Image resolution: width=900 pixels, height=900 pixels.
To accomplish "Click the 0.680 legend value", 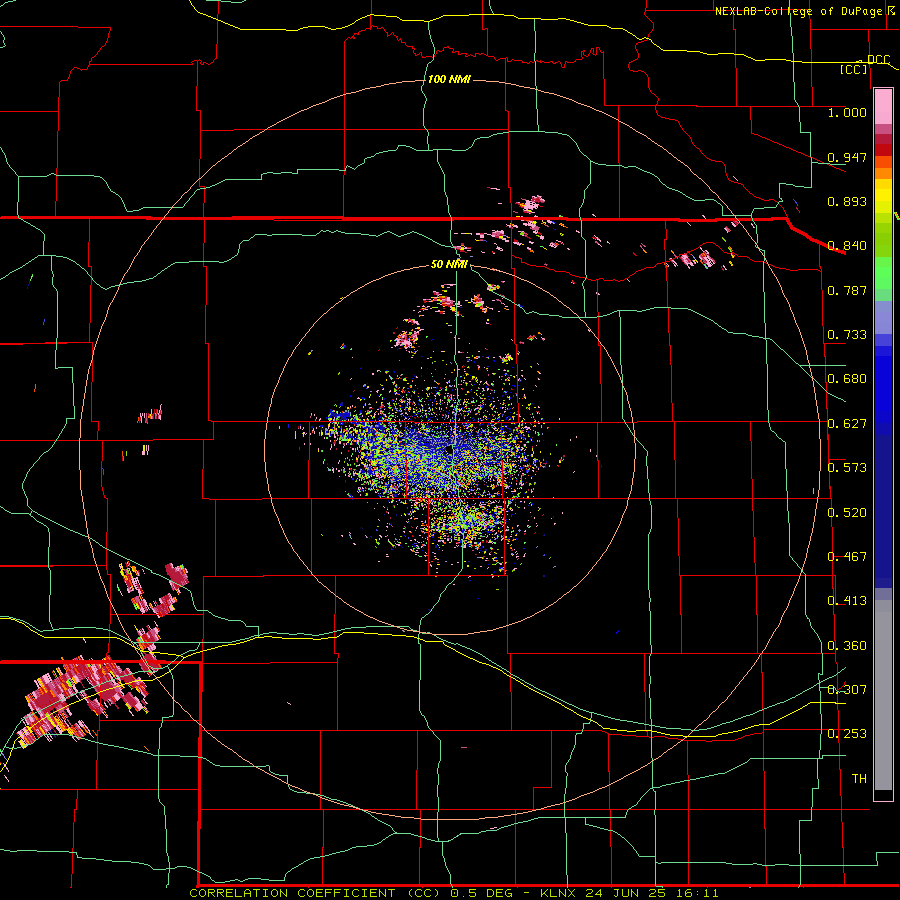I will 847,379.
